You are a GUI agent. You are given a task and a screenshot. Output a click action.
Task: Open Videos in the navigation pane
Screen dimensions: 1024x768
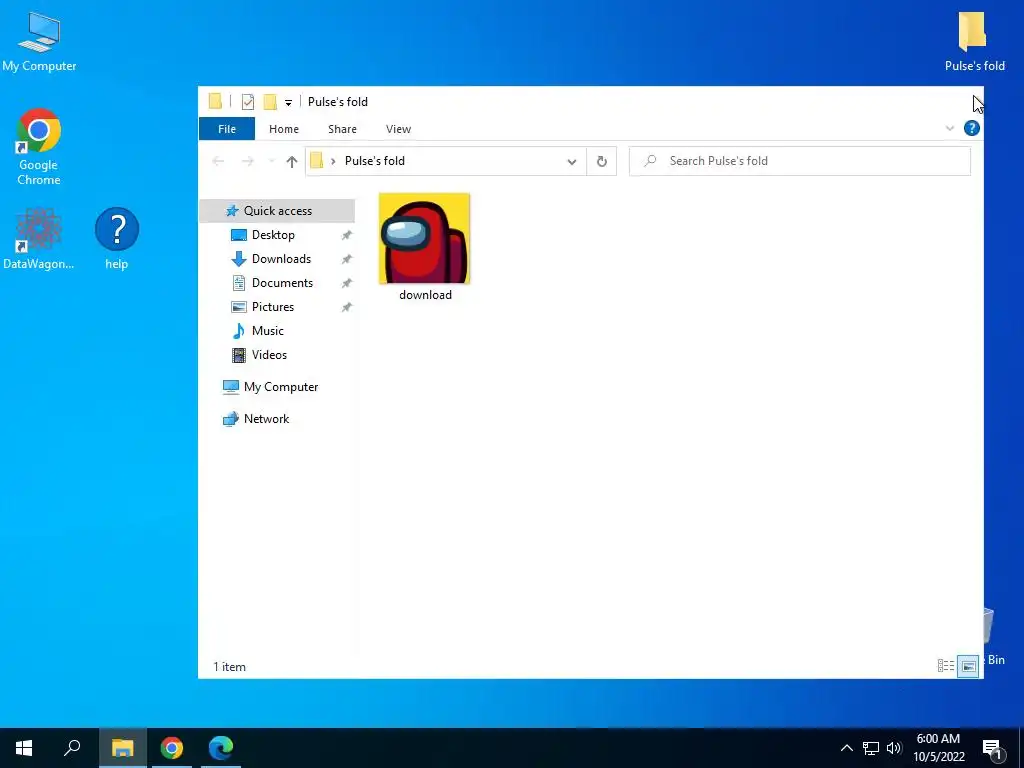269,355
